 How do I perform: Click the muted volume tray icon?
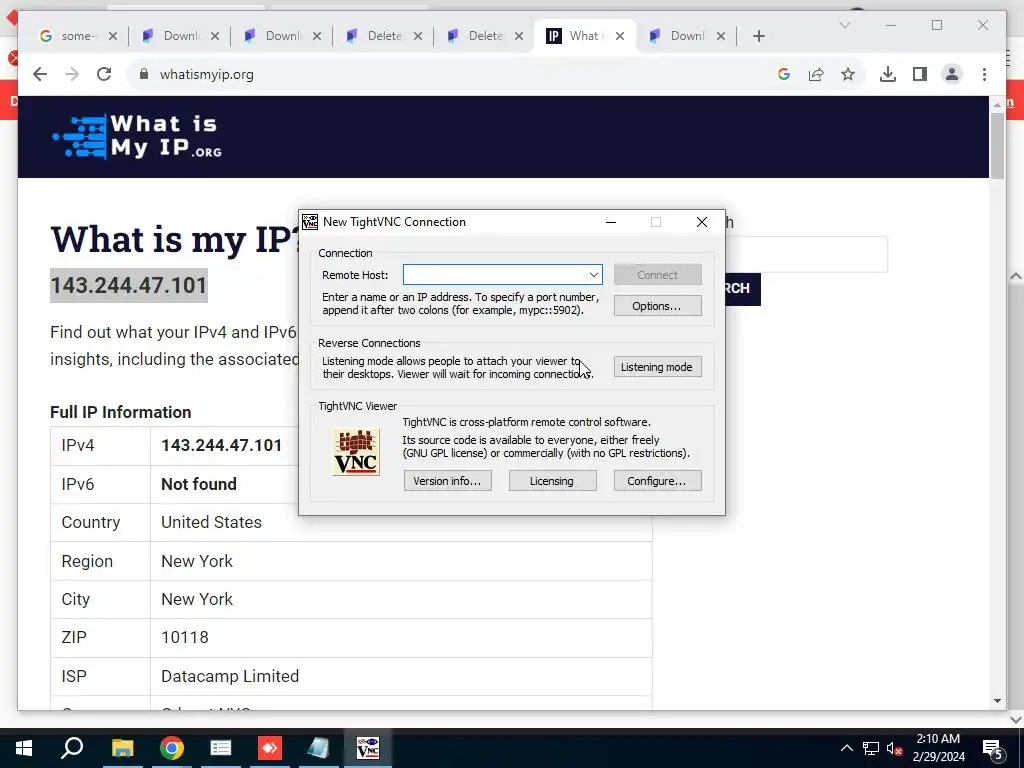point(894,748)
